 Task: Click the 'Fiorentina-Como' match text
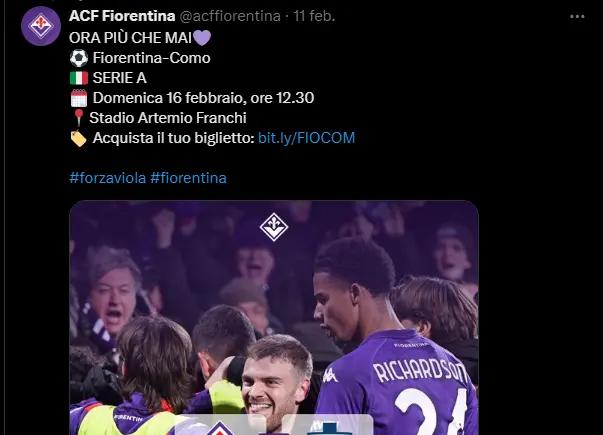tap(152, 58)
